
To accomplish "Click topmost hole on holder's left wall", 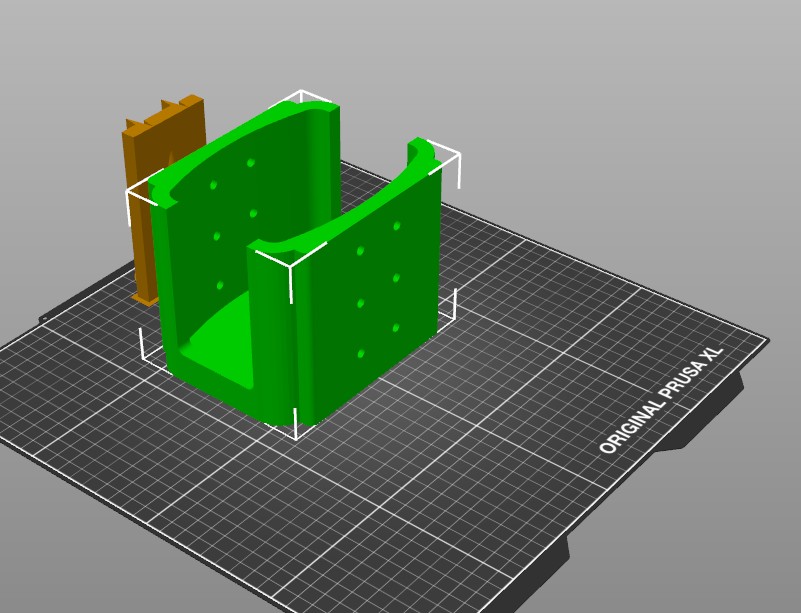I will click(x=251, y=163).
